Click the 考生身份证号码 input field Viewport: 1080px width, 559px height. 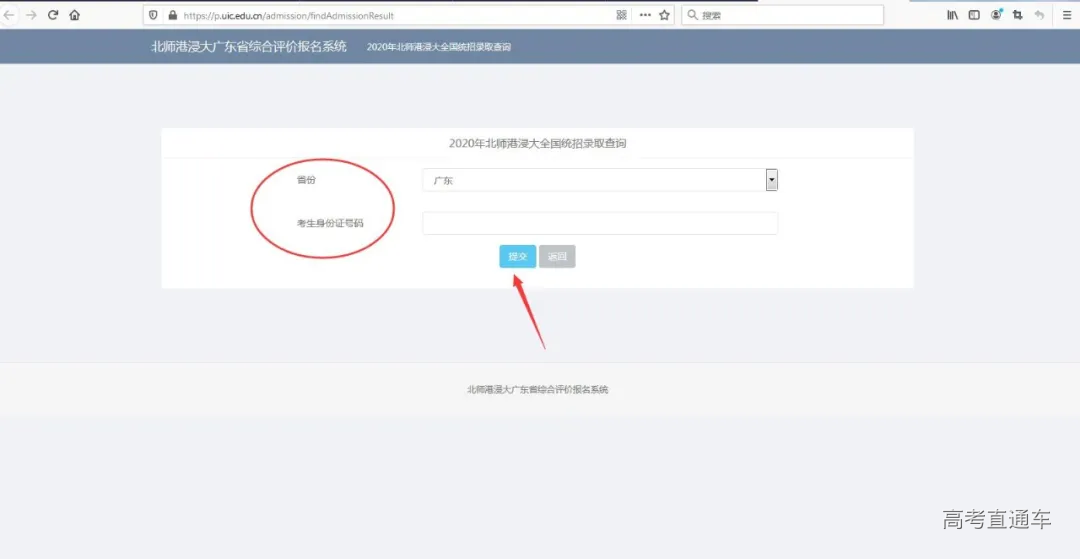(x=600, y=223)
